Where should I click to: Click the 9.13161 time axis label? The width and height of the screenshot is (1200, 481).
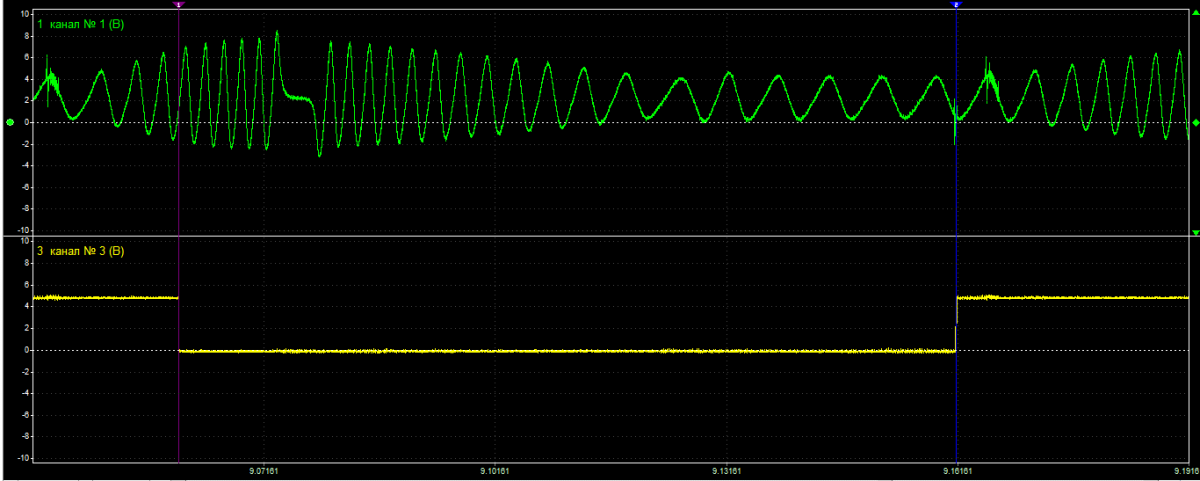pyautogui.click(x=726, y=469)
